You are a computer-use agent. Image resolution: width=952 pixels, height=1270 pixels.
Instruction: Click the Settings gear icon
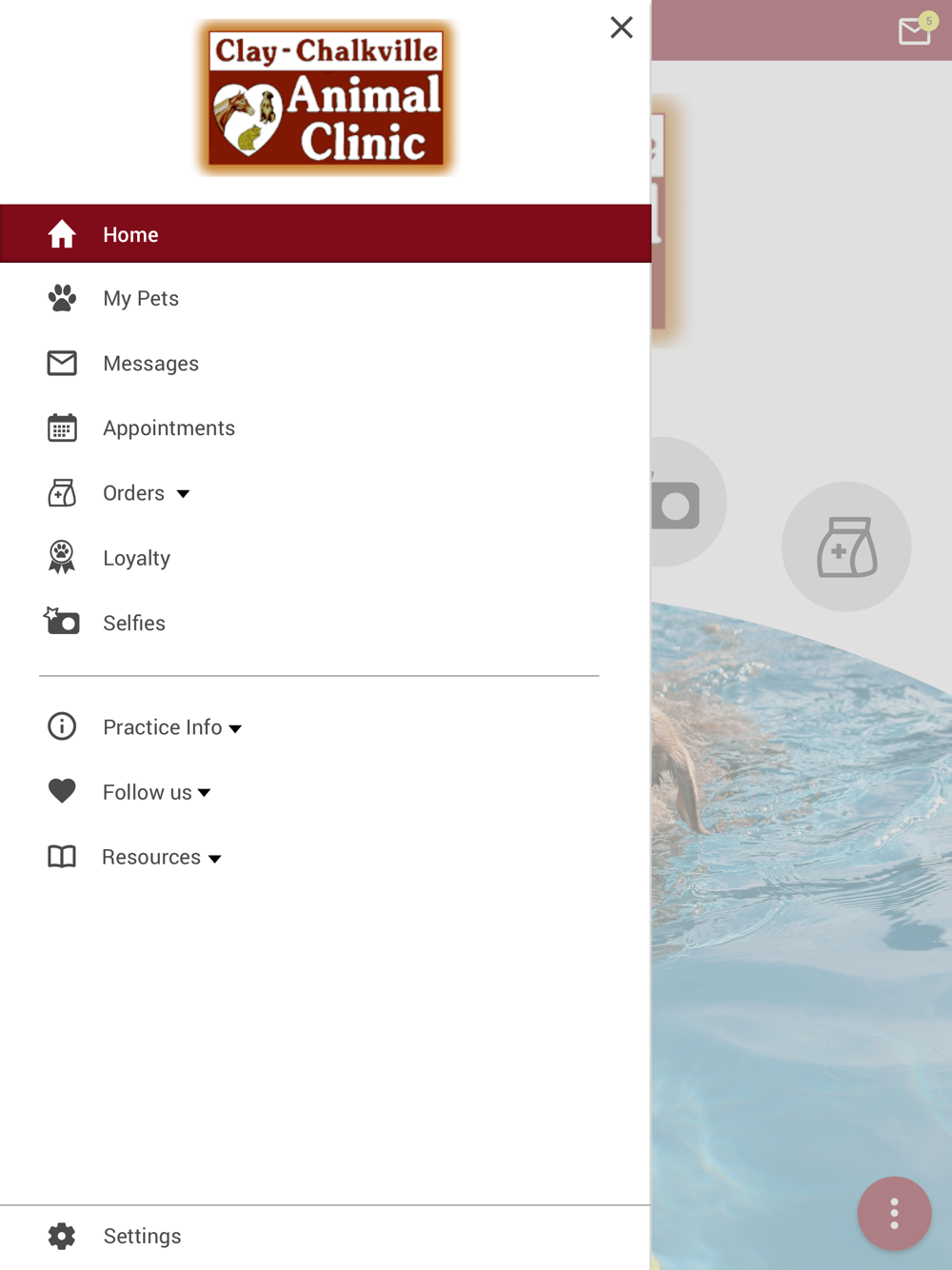[62, 1236]
